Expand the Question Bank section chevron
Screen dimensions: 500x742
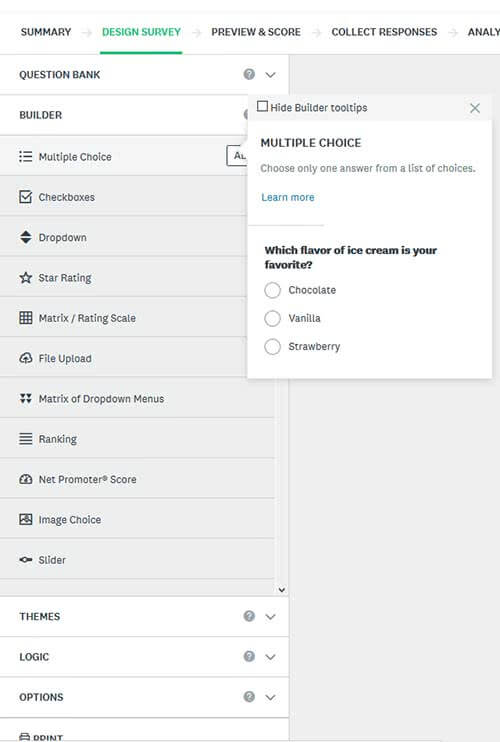coord(270,75)
